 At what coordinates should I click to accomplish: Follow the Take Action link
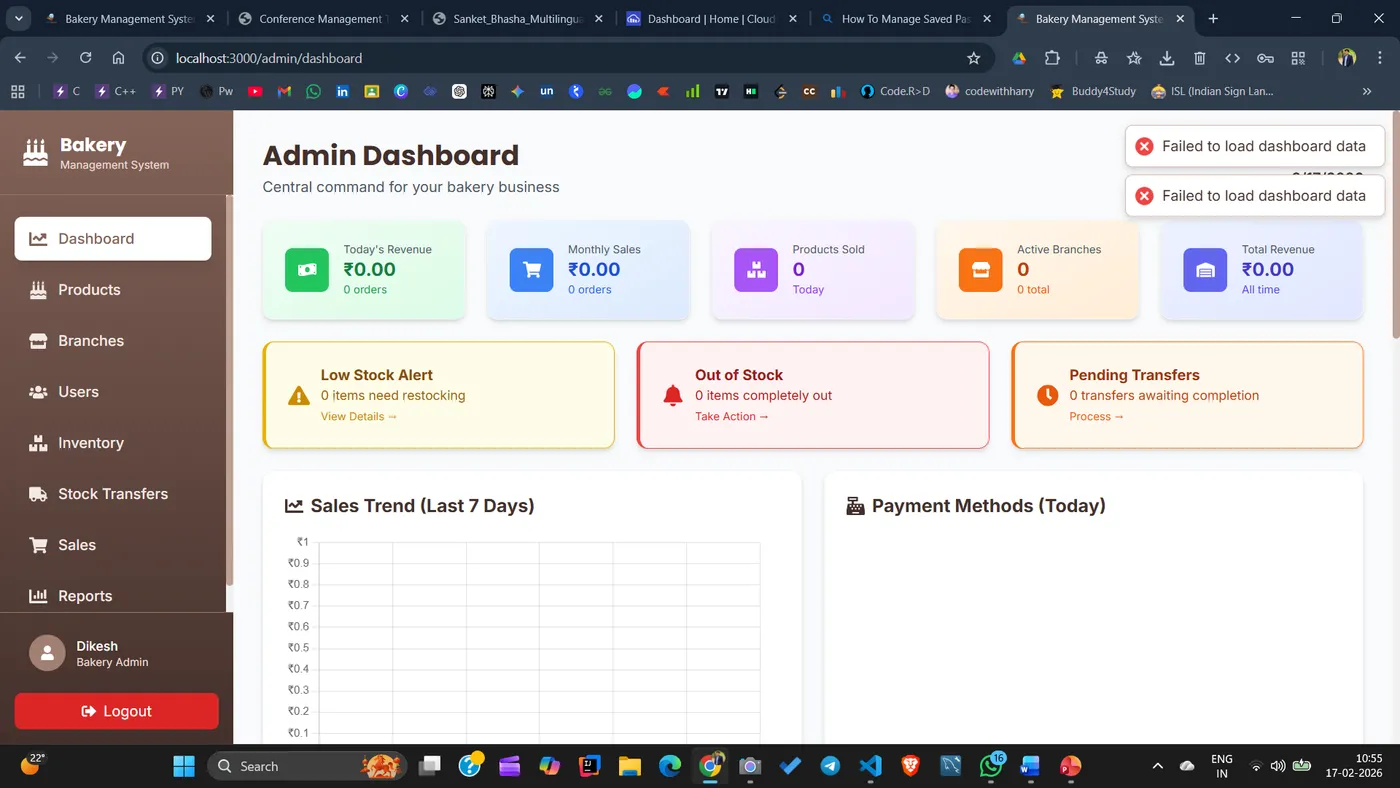[x=732, y=416]
